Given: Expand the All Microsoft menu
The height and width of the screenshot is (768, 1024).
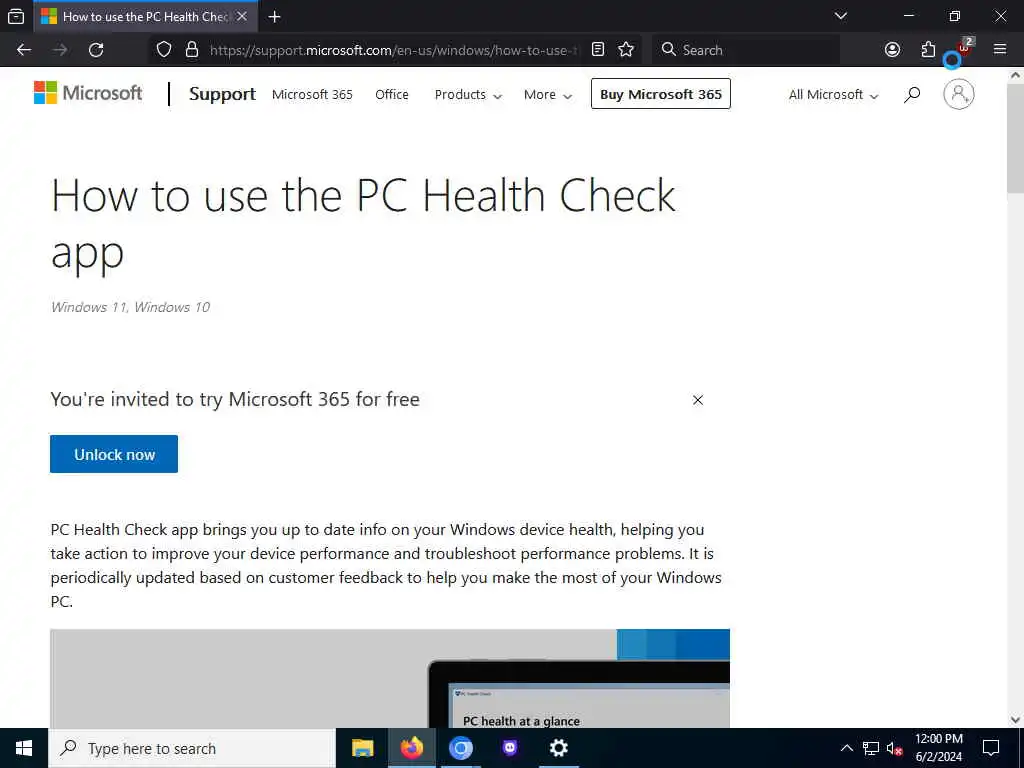Looking at the screenshot, I should click(833, 95).
